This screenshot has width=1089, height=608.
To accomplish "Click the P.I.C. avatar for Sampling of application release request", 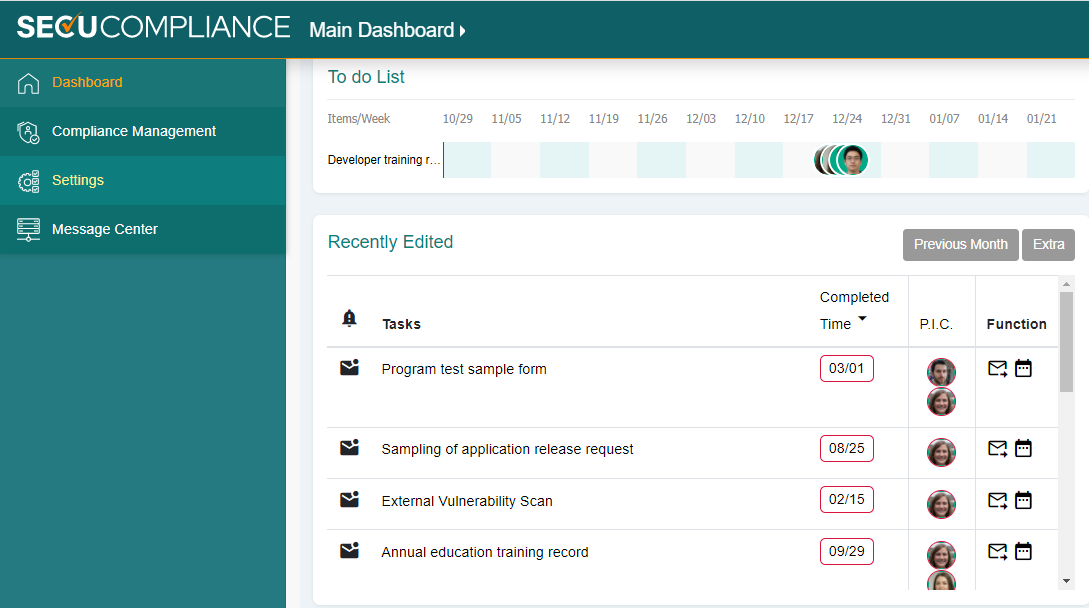I will 941,452.
